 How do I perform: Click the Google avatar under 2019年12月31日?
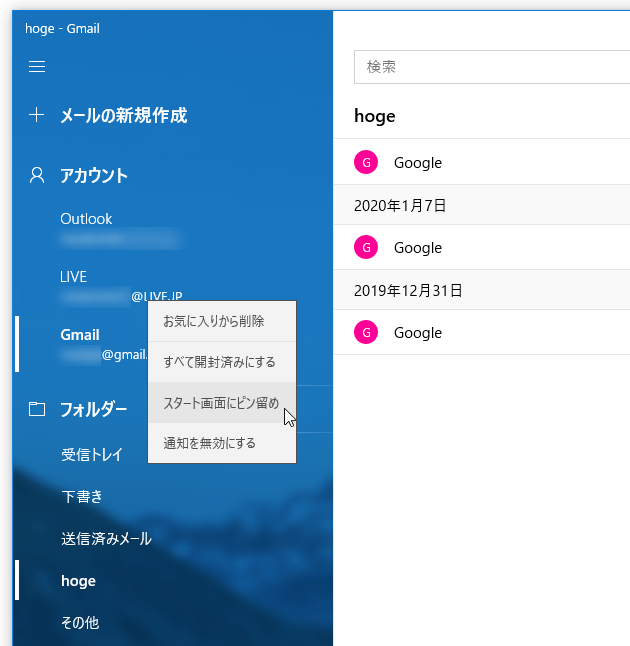pos(365,332)
